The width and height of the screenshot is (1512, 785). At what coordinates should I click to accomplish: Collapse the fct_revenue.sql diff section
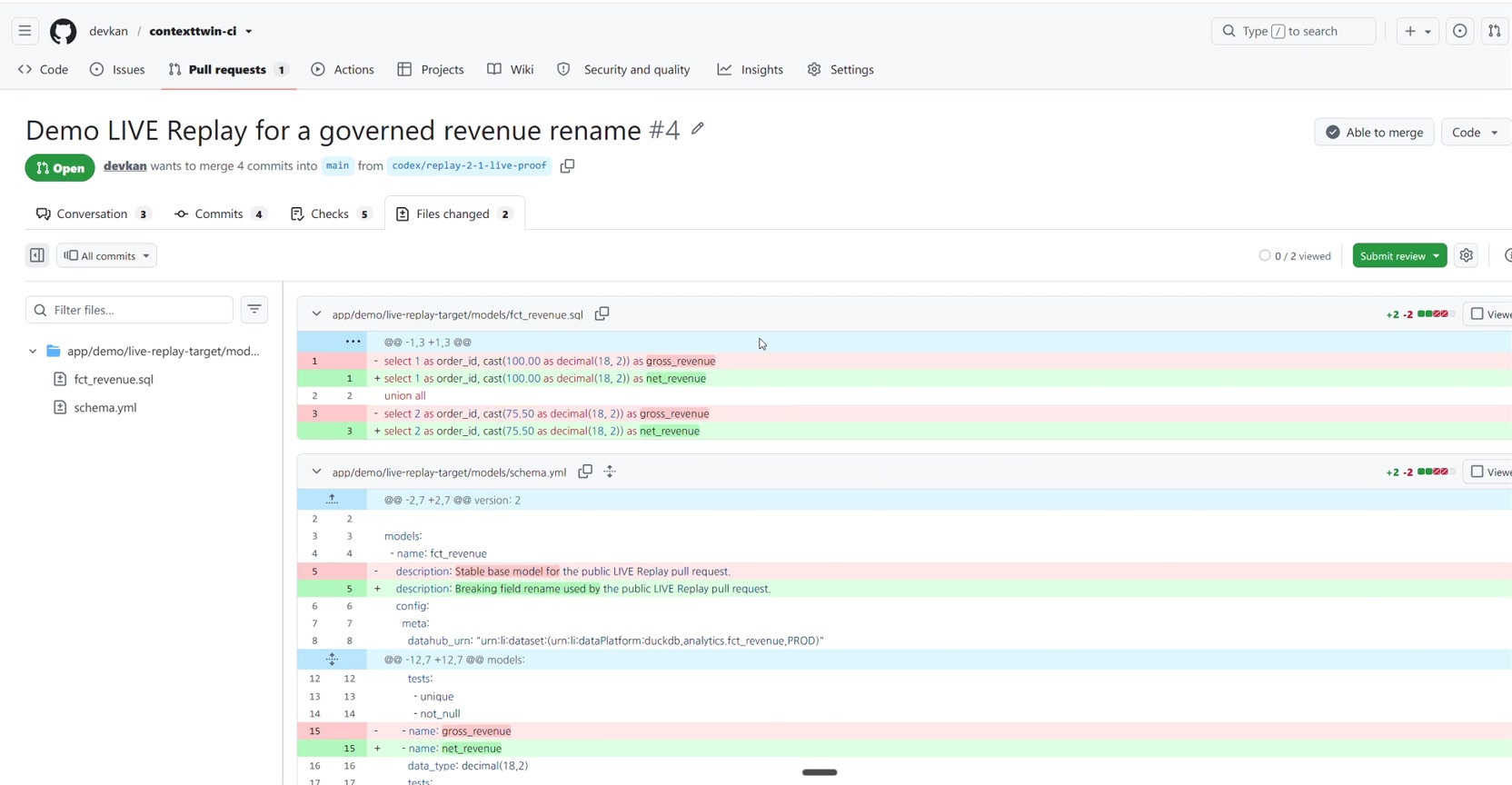316,314
